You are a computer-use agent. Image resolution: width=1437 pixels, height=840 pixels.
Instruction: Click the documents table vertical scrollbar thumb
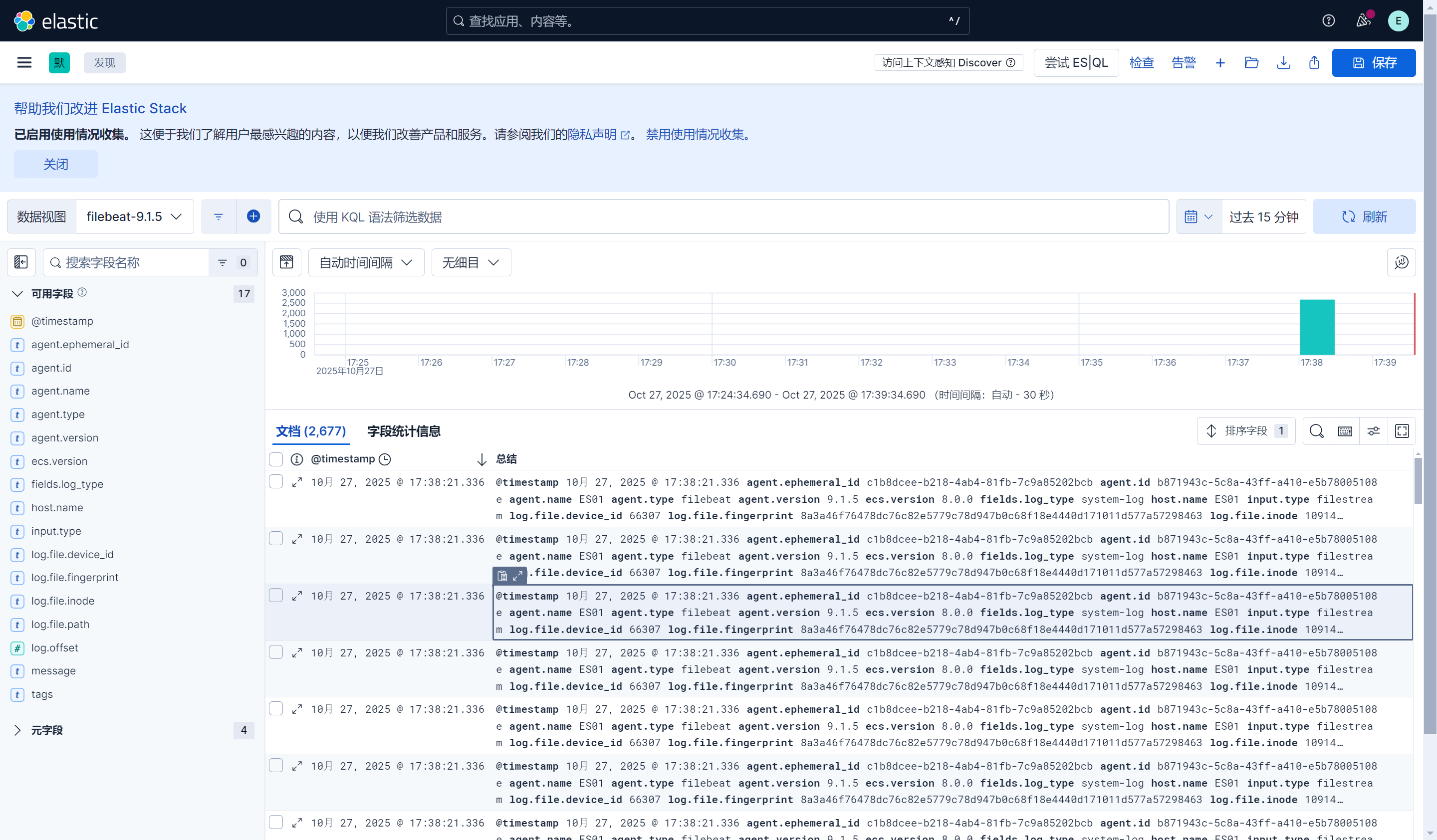click(1418, 480)
